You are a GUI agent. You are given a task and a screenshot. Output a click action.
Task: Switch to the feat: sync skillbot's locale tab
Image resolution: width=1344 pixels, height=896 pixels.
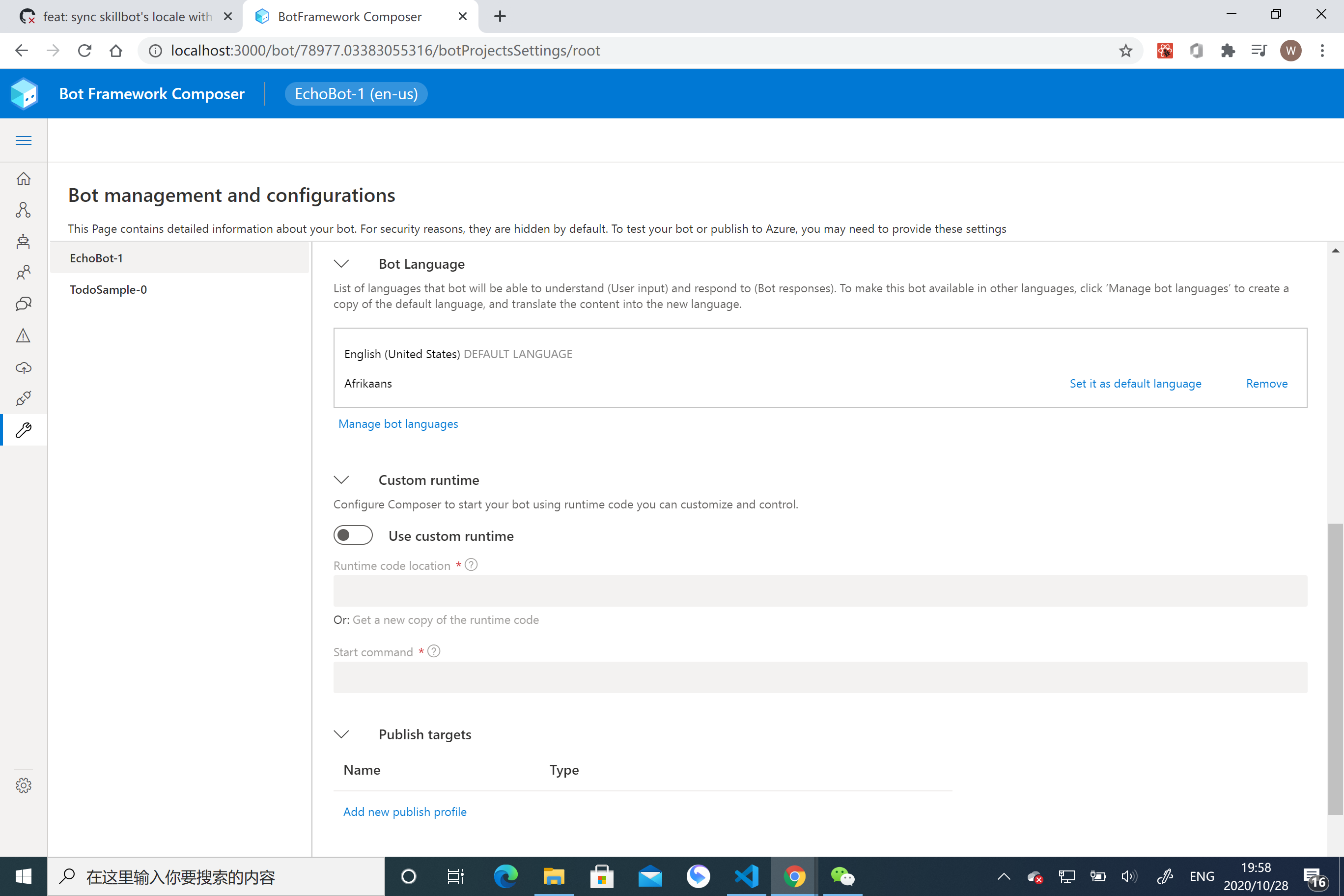(x=127, y=17)
